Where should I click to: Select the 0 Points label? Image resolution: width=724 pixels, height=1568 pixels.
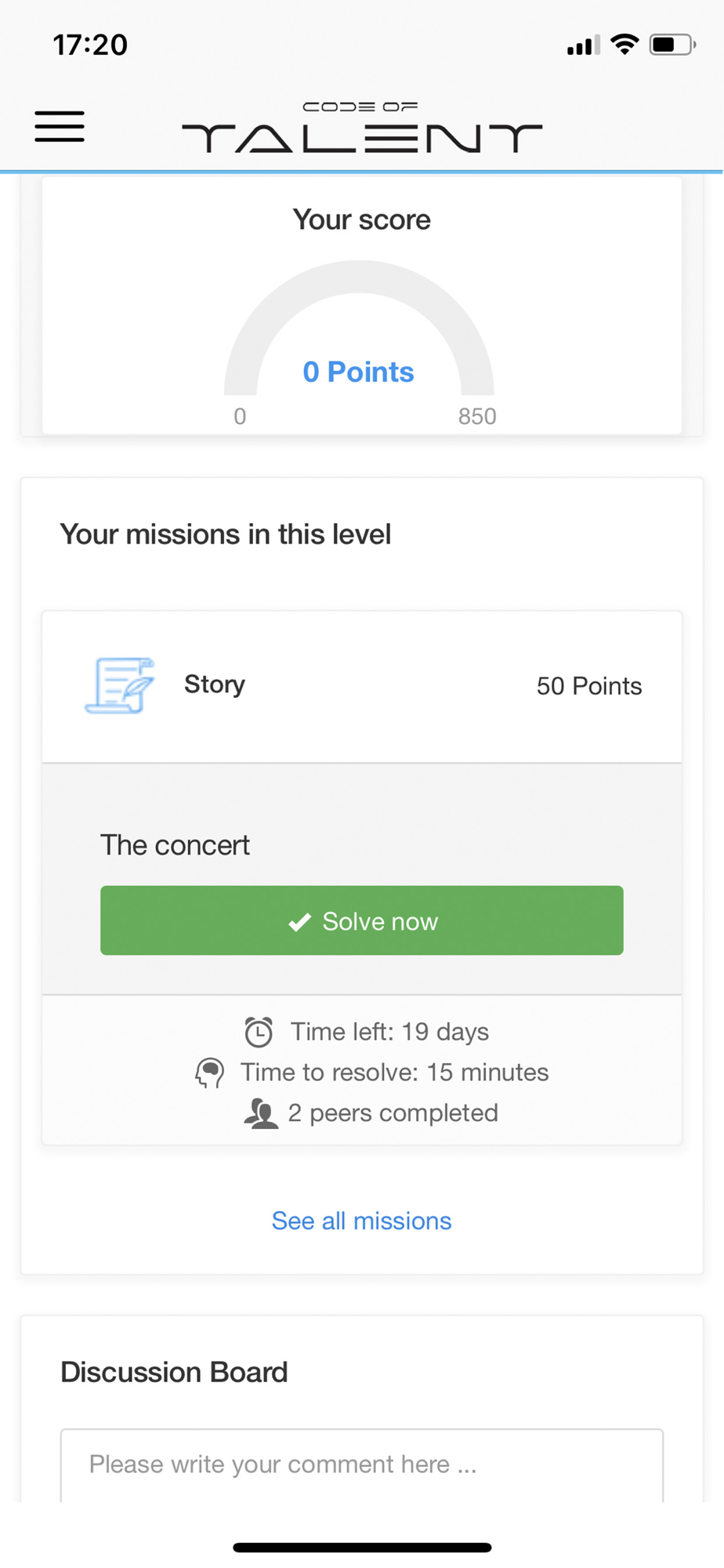pyautogui.click(x=358, y=372)
